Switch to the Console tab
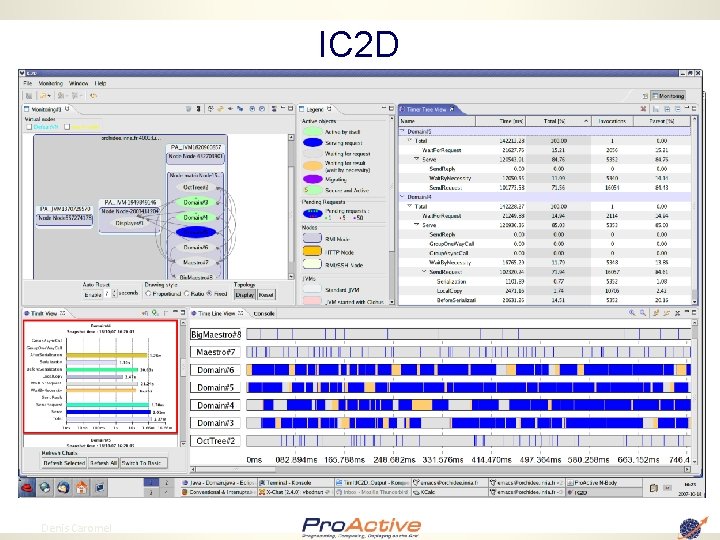720x540 pixels. [264, 313]
